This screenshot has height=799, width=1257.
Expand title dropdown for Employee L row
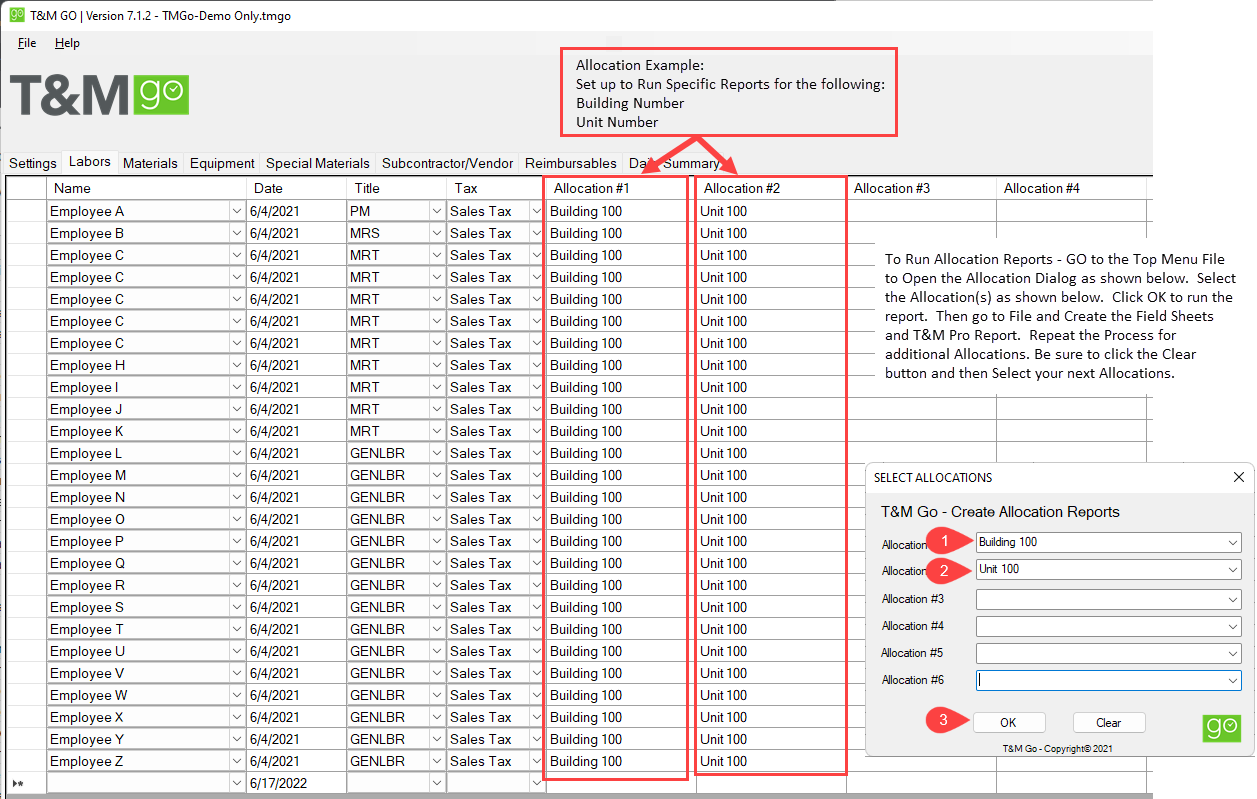point(436,453)
